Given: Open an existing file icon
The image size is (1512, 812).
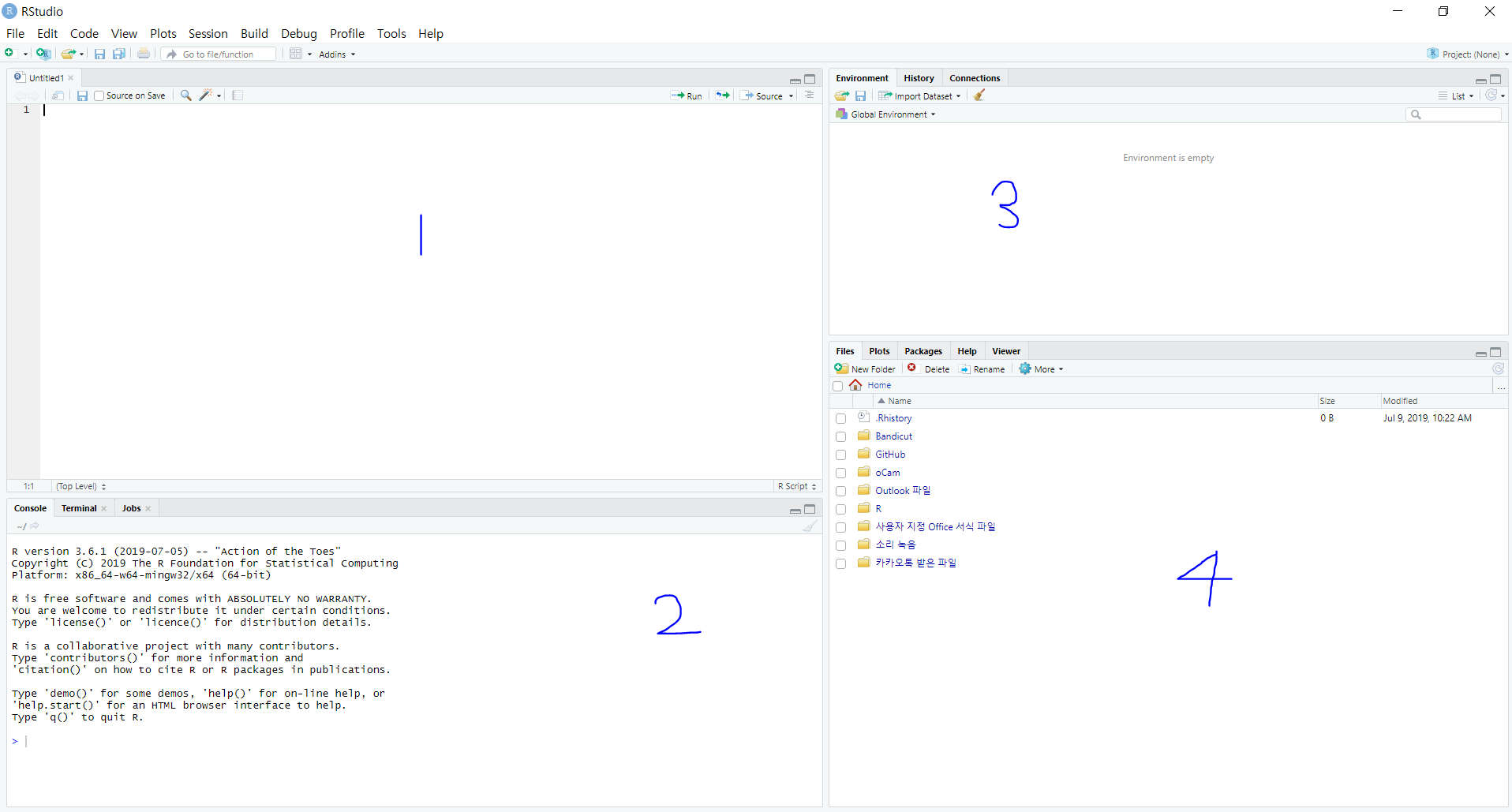Looking at the screenshot, I should [69, 54].
